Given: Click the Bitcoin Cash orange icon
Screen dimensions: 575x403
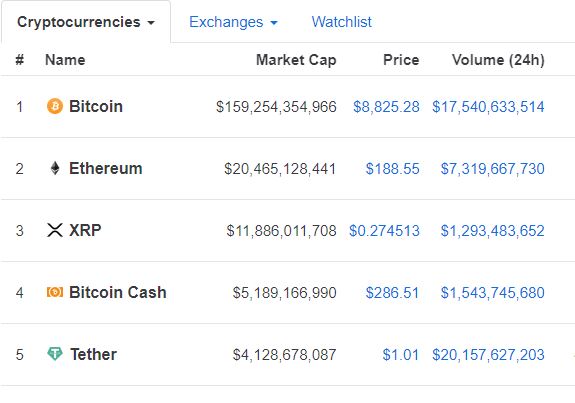Looking at the screenshot, I should click(x=55, y=292).
